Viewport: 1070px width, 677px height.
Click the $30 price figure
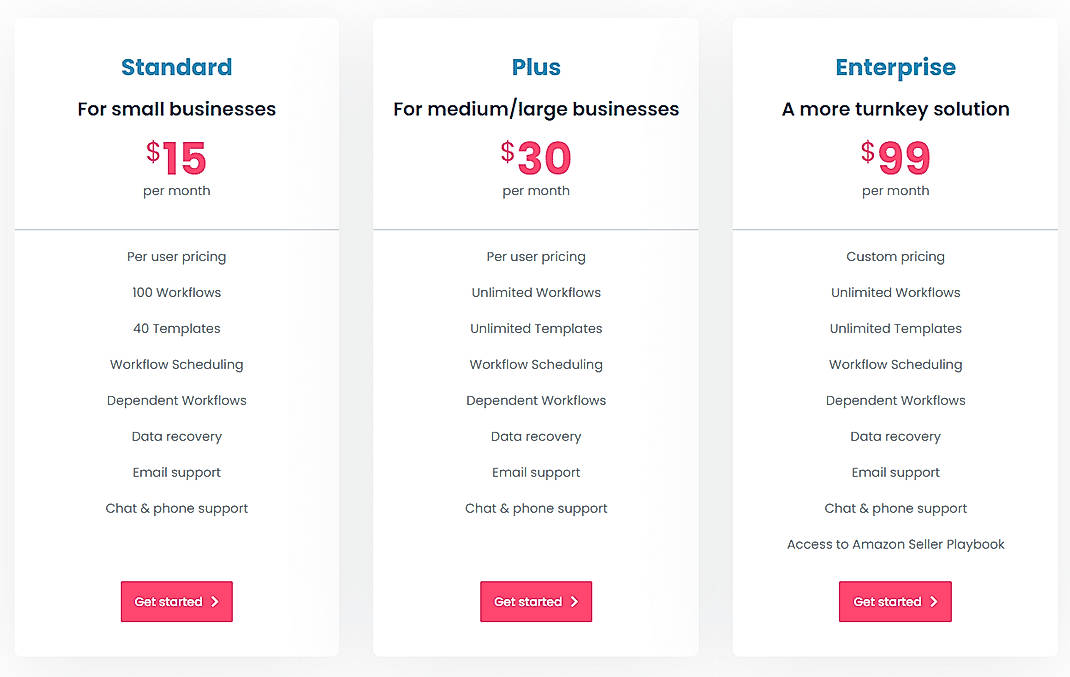(536, 157)
